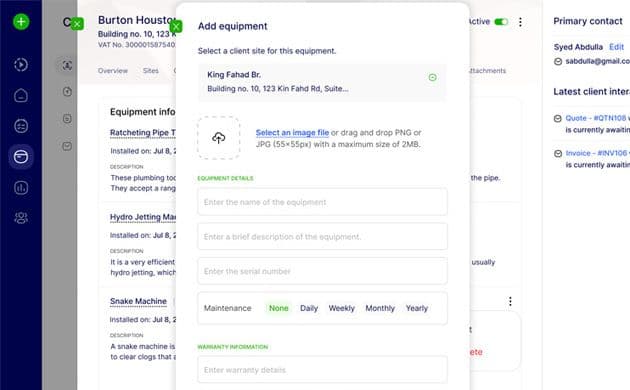
Task: Open the Invoice #INV106 link
Action: [x=597, y=153]
